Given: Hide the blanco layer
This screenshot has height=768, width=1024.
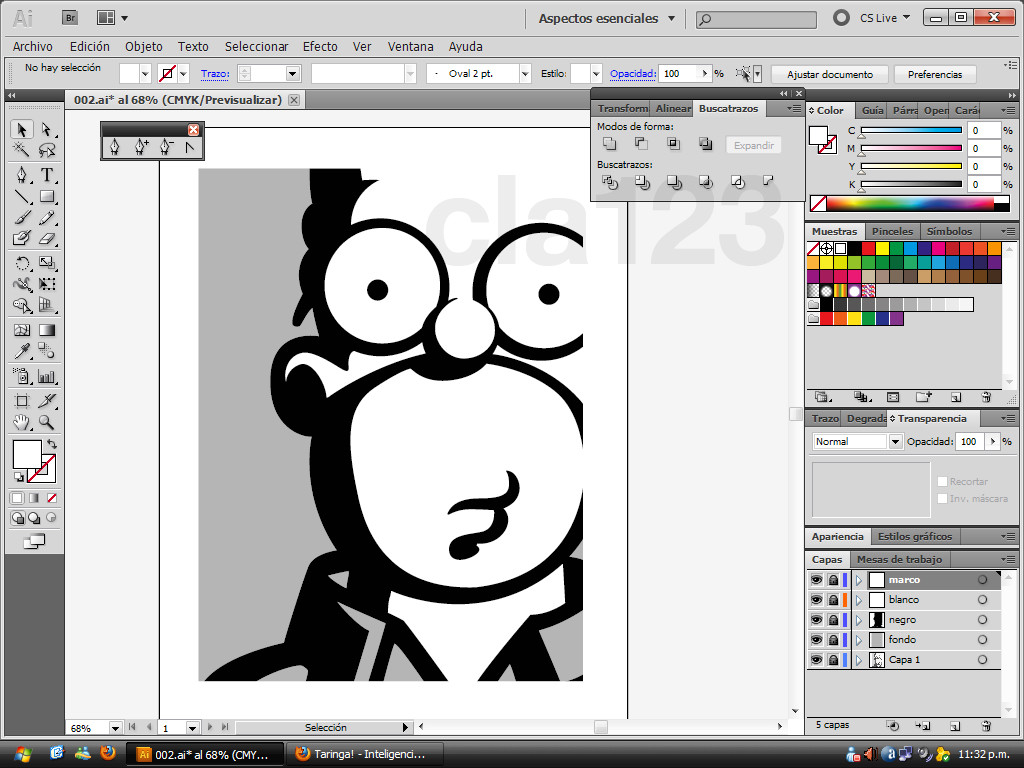Looking at the screenshot, I should (816, 600).
